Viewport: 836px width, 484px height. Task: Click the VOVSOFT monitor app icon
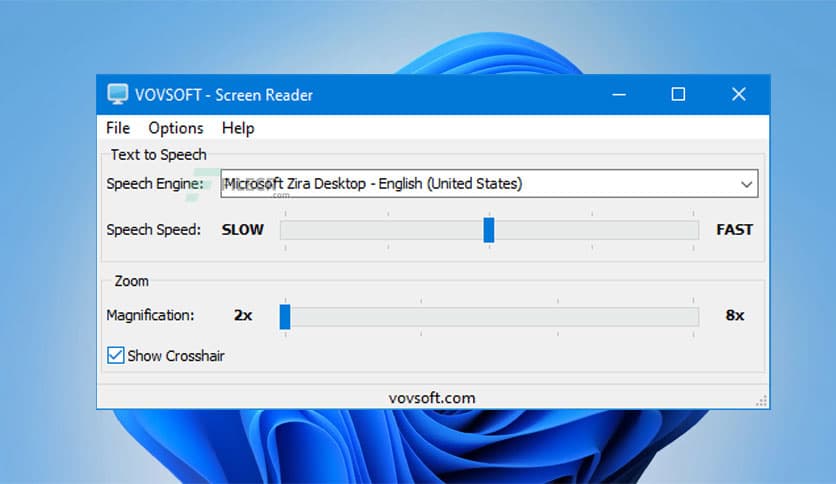pyautogui.click(x=117, y=94)
